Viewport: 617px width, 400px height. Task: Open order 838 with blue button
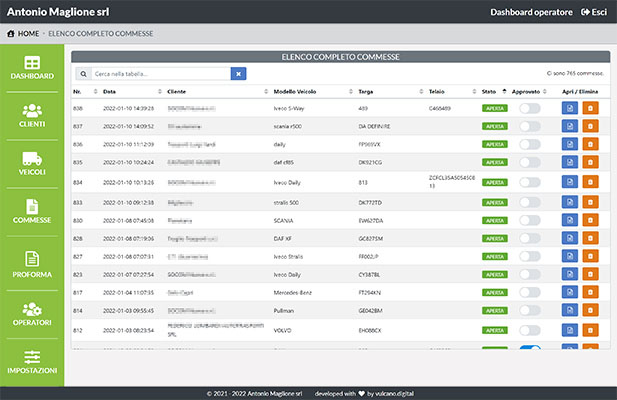[x=569, y=108]
